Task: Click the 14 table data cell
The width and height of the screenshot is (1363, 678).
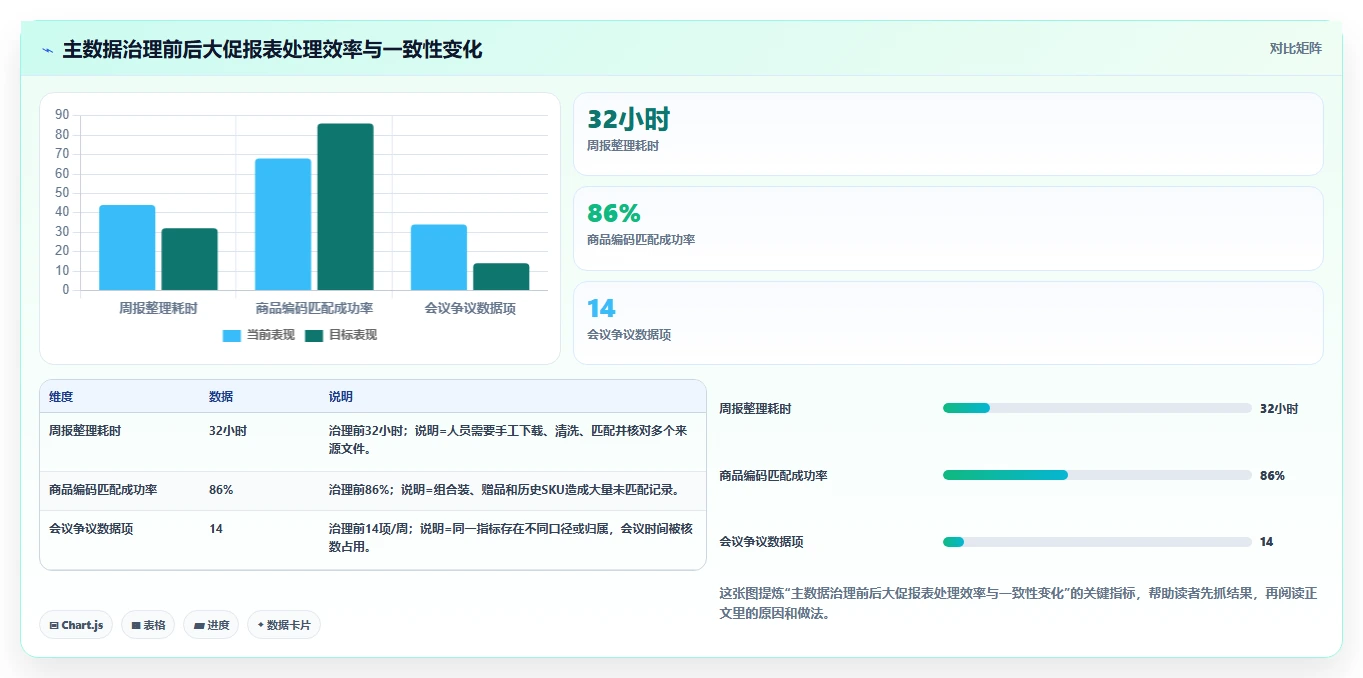Action: tap(216, 529)
